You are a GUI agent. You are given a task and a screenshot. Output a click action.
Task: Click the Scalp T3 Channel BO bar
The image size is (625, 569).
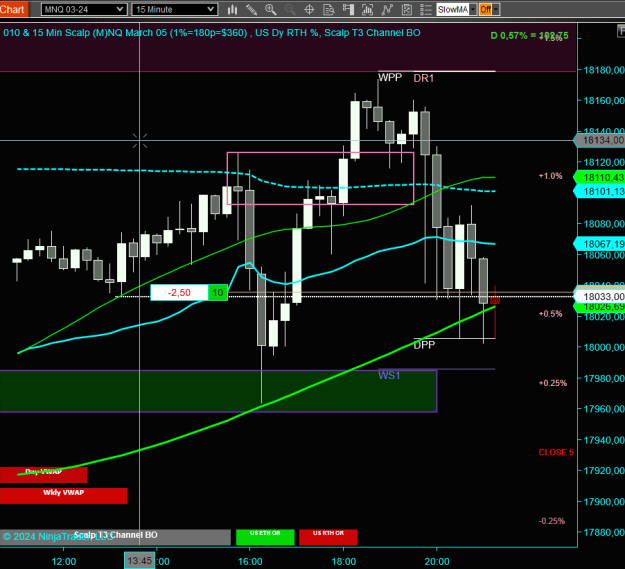pos(115,537)
